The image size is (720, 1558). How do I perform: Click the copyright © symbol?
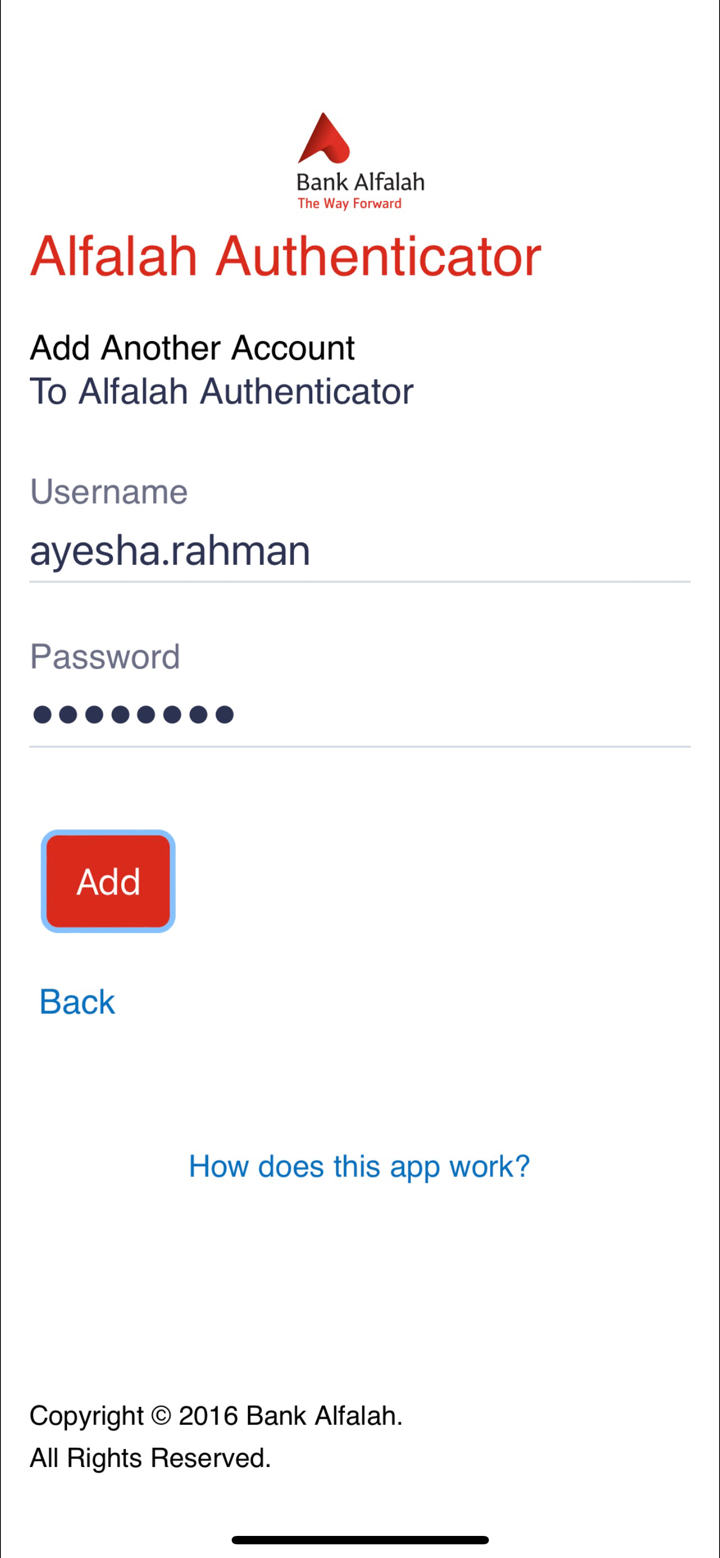coord(161,1416)
